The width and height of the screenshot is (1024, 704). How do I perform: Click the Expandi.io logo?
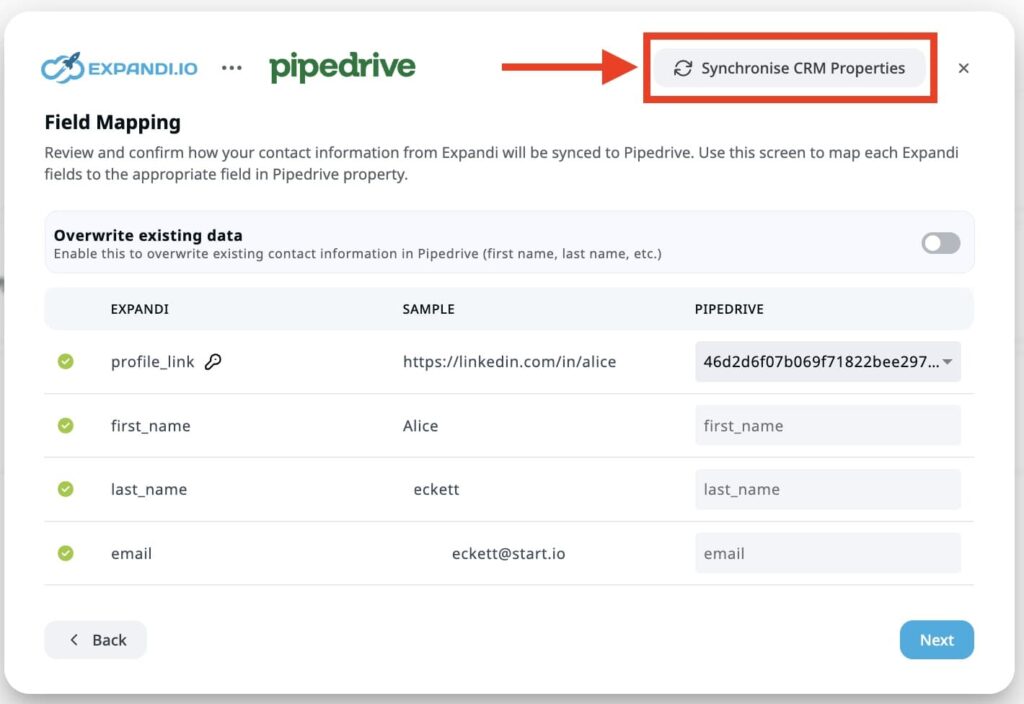[119, 68]
